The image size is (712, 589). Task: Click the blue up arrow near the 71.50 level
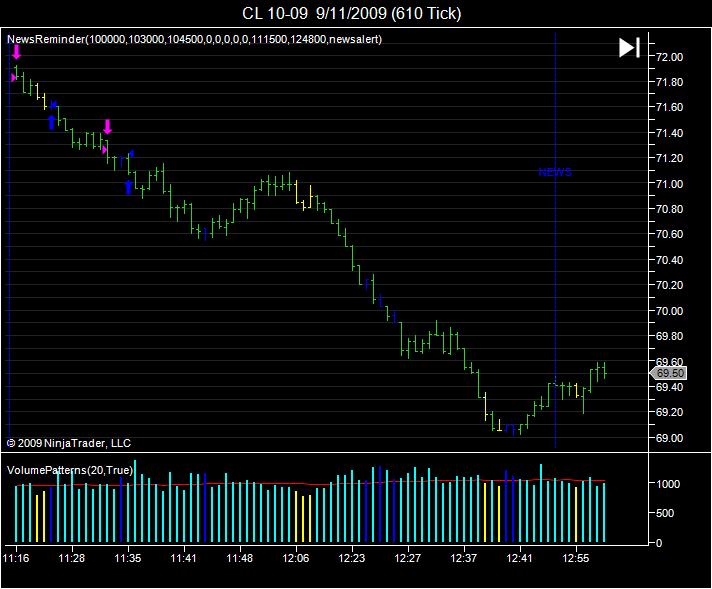[52, 123]
